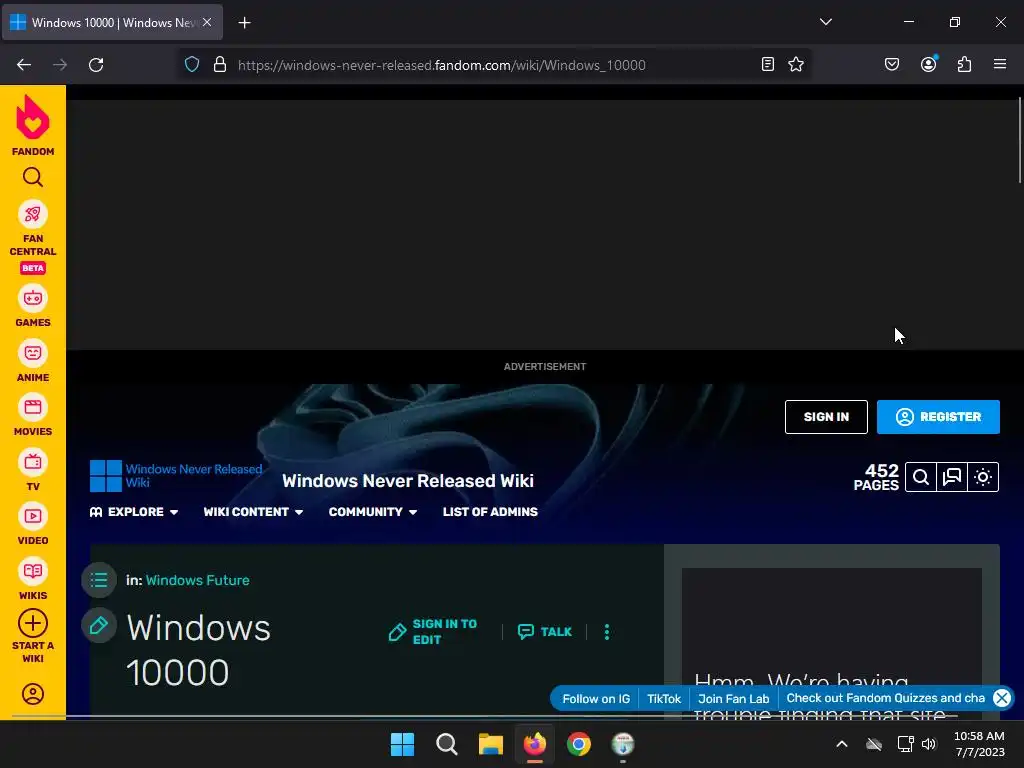
Task: View site security lock info
Action: pyautogui.click(x=220, y=64)
